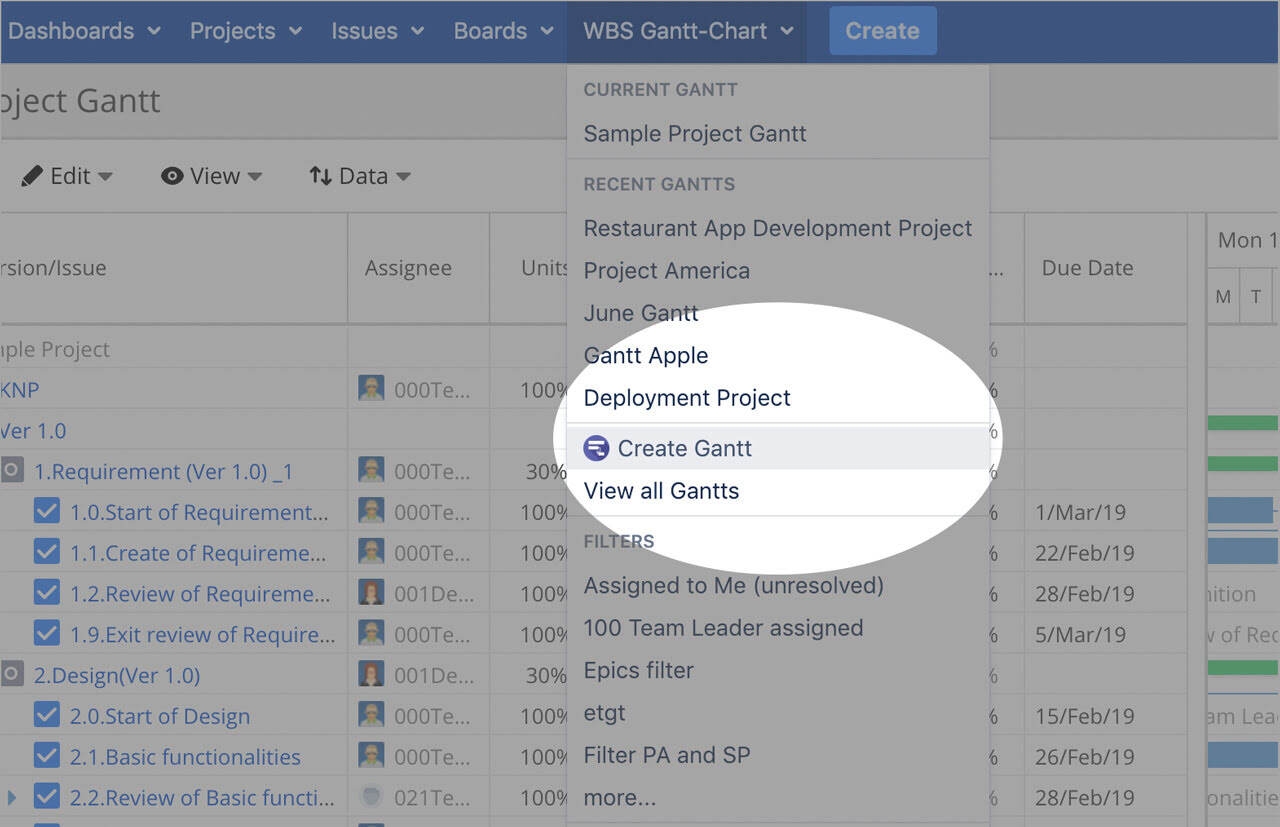
Task: Click the Create button
Action: [882, 31]
